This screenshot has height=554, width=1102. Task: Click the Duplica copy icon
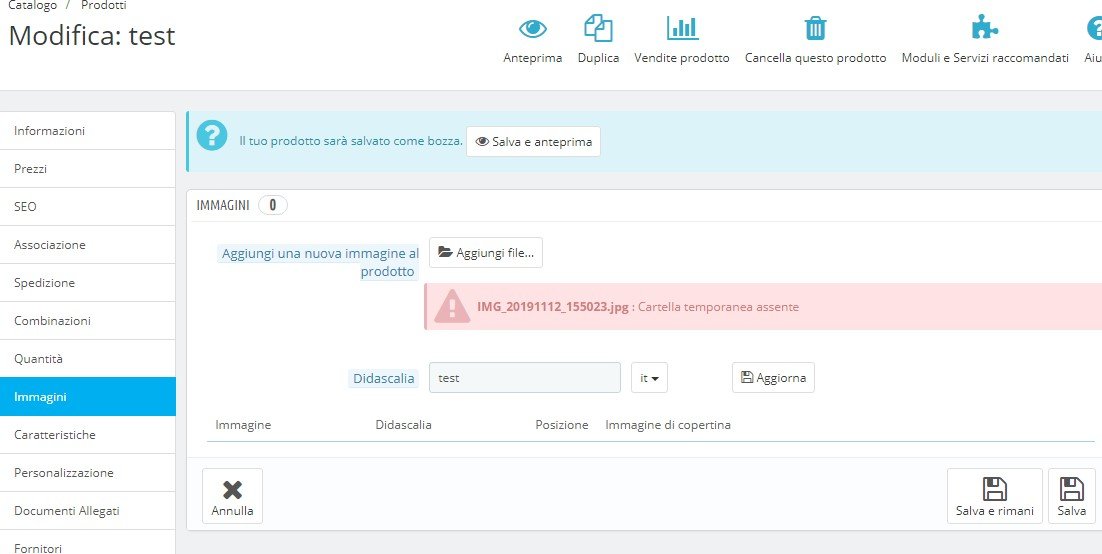click(598, 28)
